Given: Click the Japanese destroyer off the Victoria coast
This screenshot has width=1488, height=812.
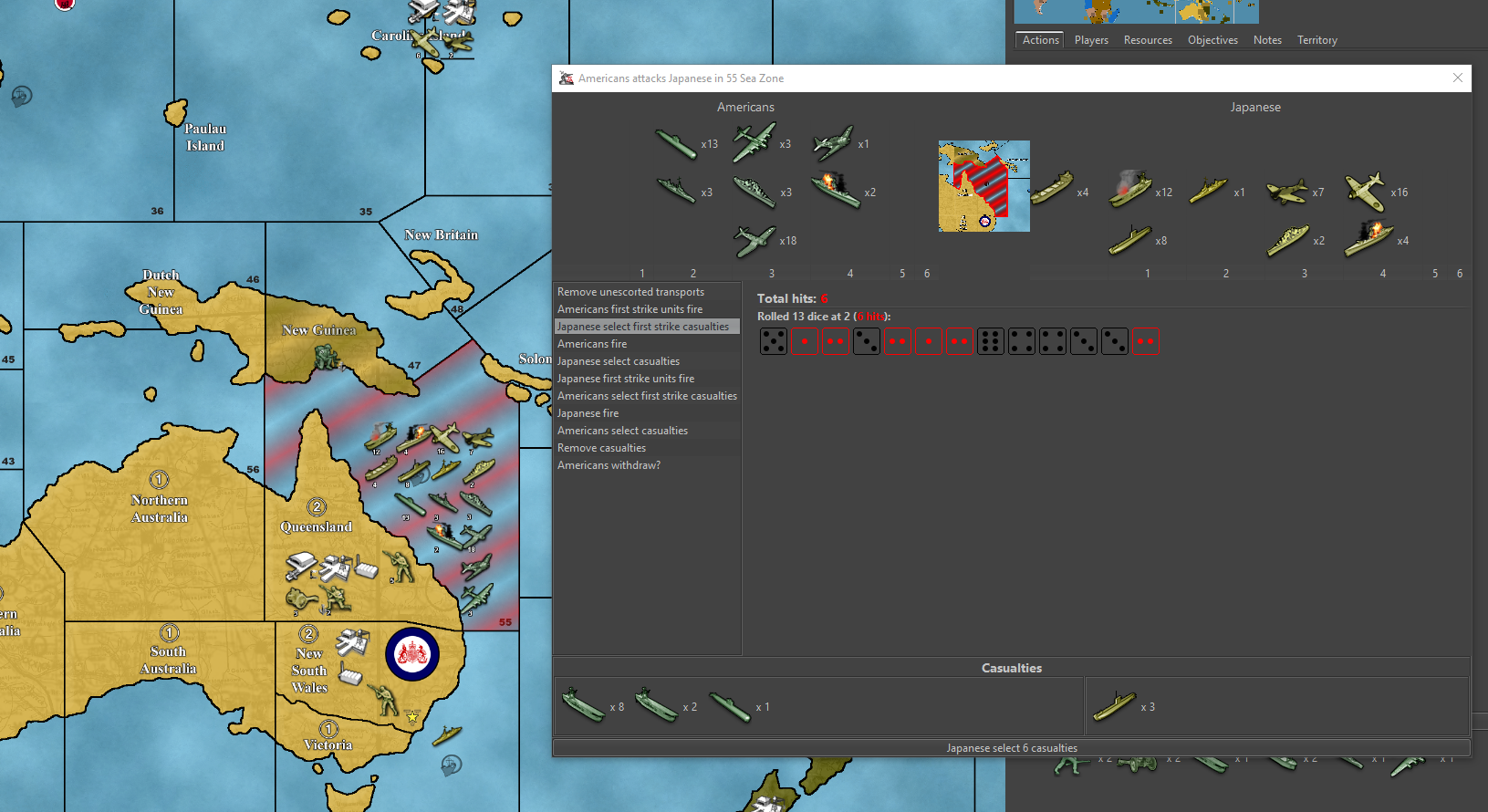Looking at the screenshot, I should [x=447, y=734].
